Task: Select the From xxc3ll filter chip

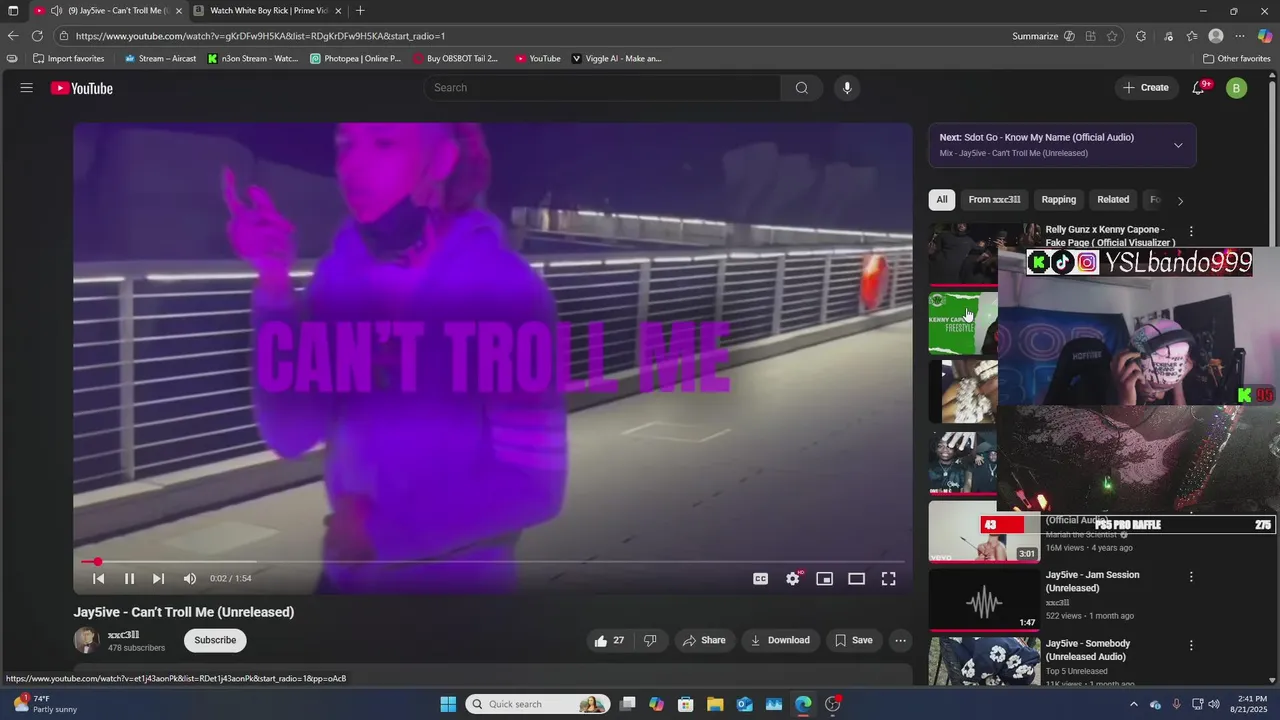Action: pyautogui.click(x=994, y=200)
